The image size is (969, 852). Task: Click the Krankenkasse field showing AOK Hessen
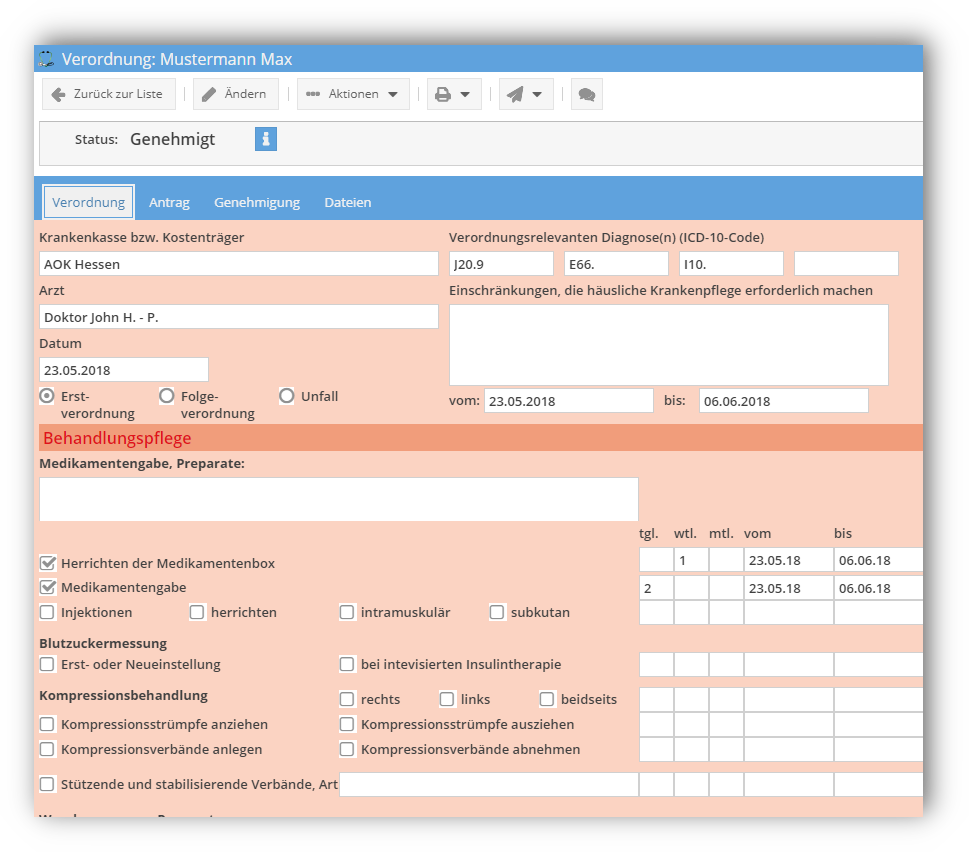click(239, 264)
